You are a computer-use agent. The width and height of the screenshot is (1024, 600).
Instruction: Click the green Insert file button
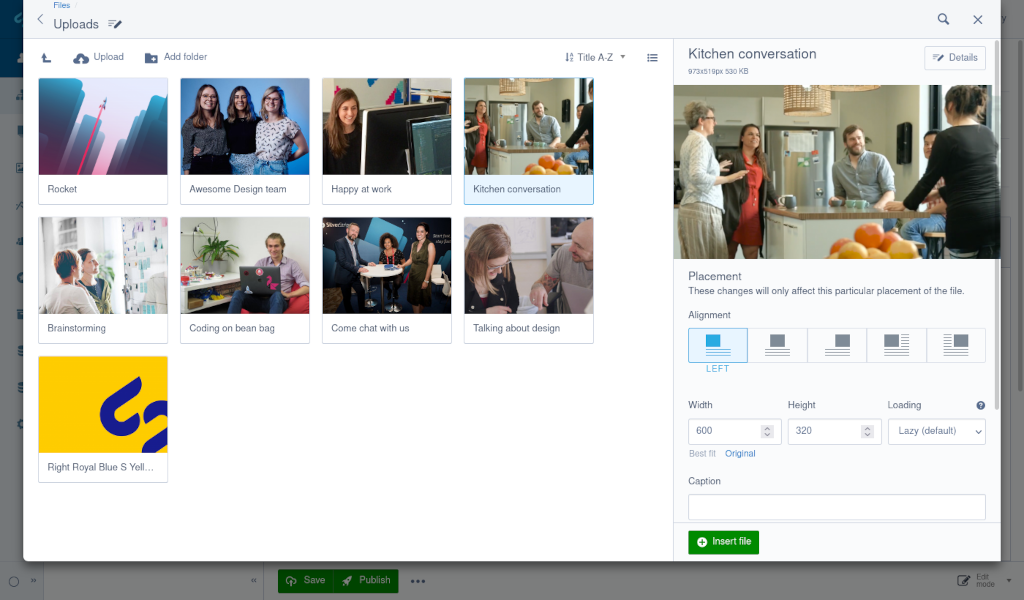coord(723,541)
